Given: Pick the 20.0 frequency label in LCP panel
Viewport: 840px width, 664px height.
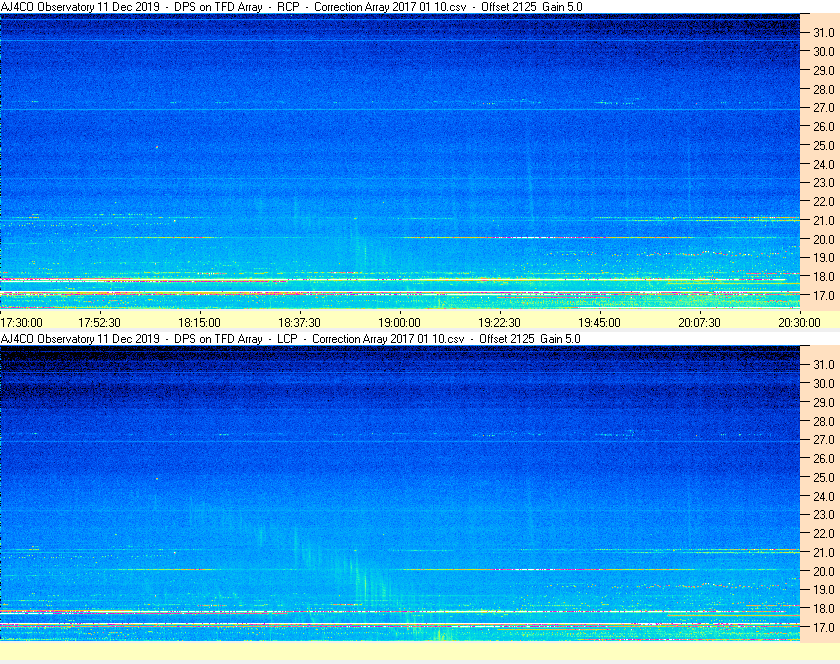Looking at the screenshot, I should tap(824, 571).
